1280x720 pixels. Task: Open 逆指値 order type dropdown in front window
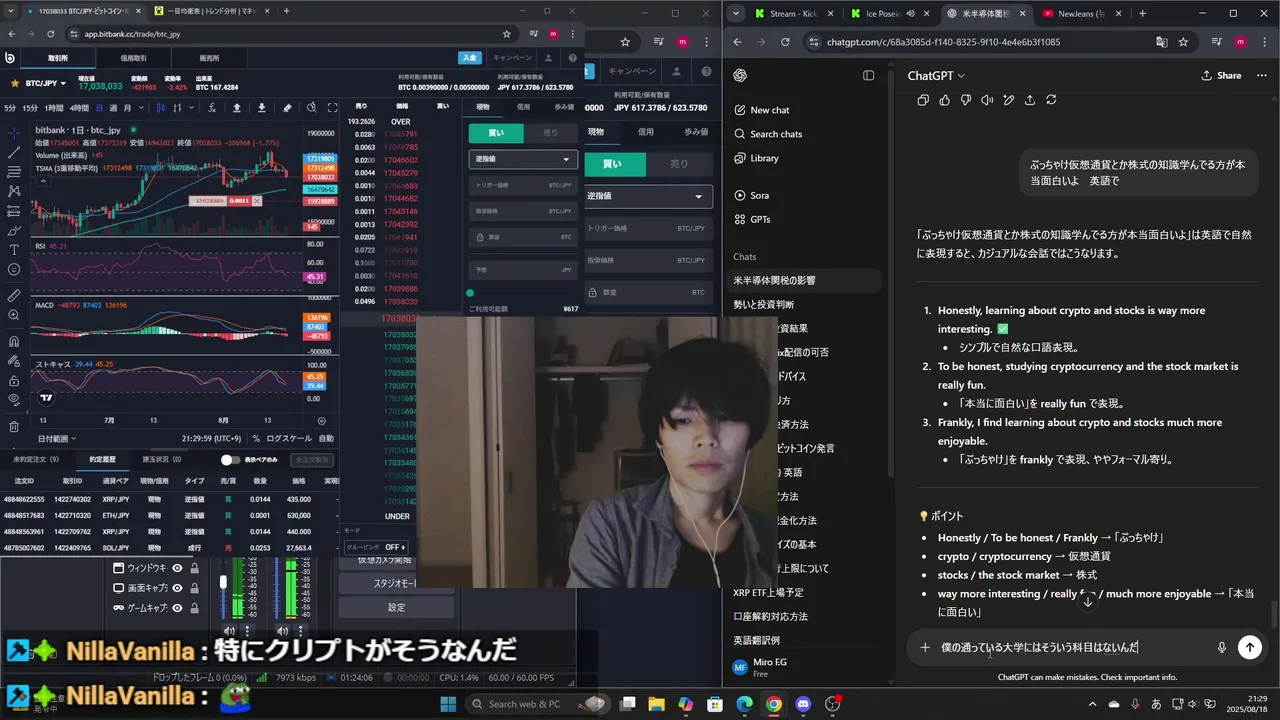point(523,159)
